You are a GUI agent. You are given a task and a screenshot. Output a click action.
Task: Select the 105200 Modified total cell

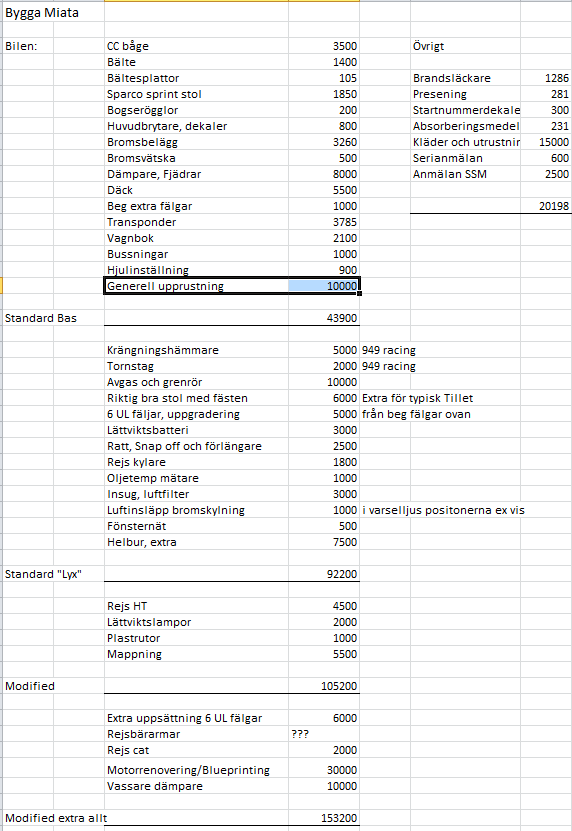click(x=324, y=686)
